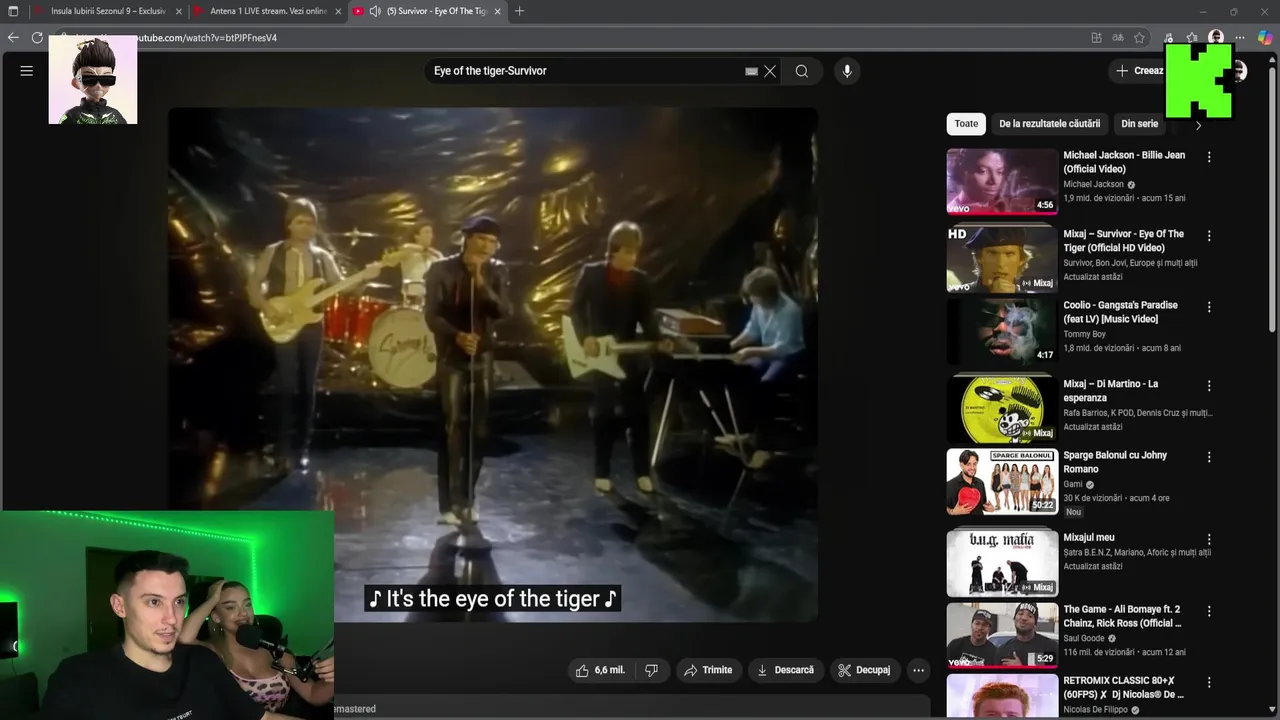Viewport: 1280px width, 720px height.
Task: Open the Creează create menu
Action: coord(1140,71)
